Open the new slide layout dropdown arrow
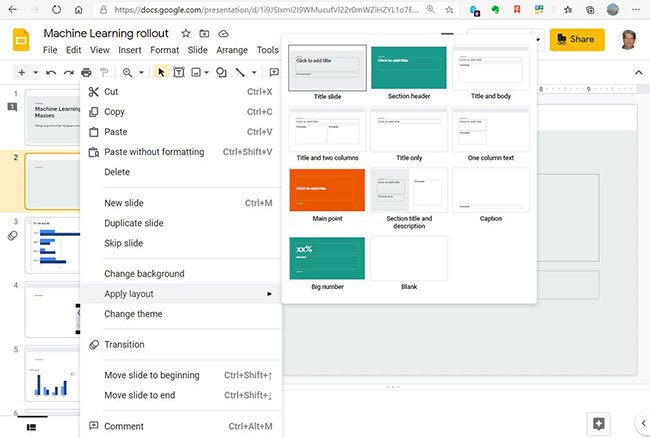 pyautogui.click(x=36, y=73)
